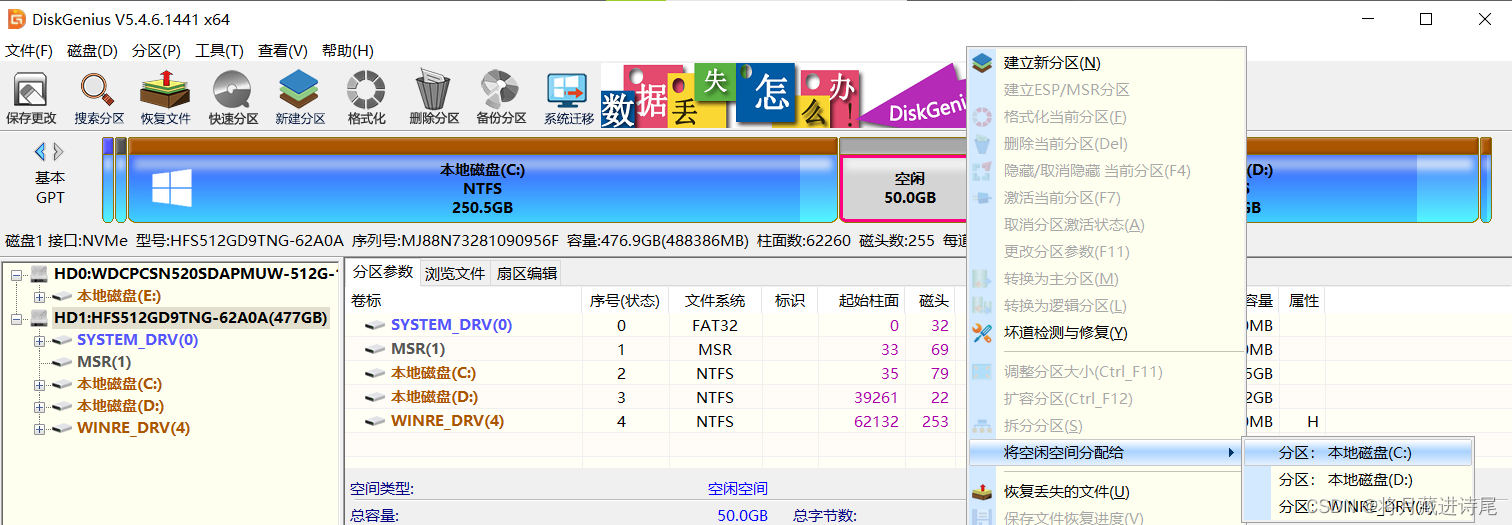The image size is (1512, 525).
Task: Open the Recover Files (恢复文件) tool
Action: coord(165,98)
